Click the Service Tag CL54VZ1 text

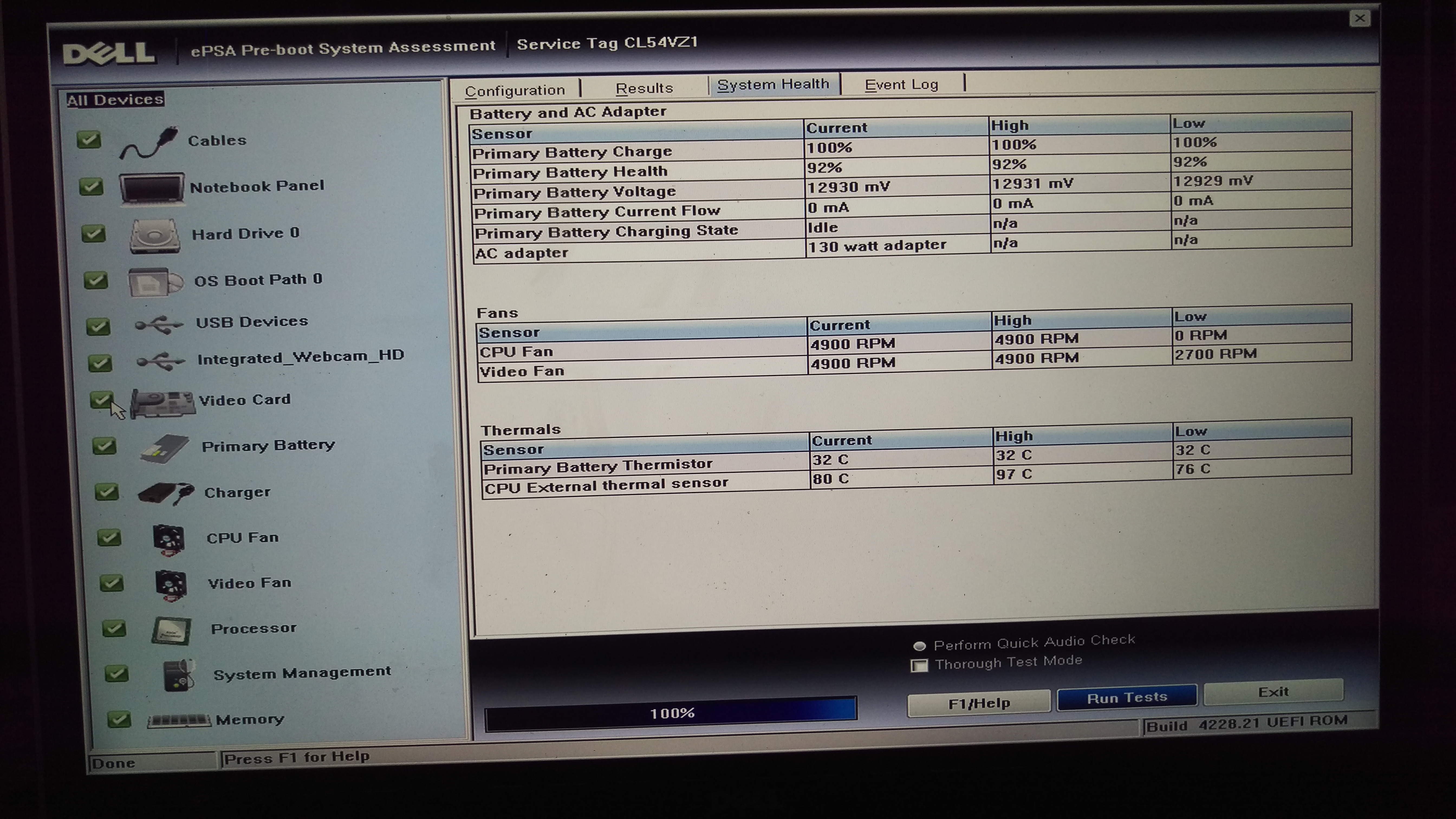pyautogui.click(x=607, y=44)
